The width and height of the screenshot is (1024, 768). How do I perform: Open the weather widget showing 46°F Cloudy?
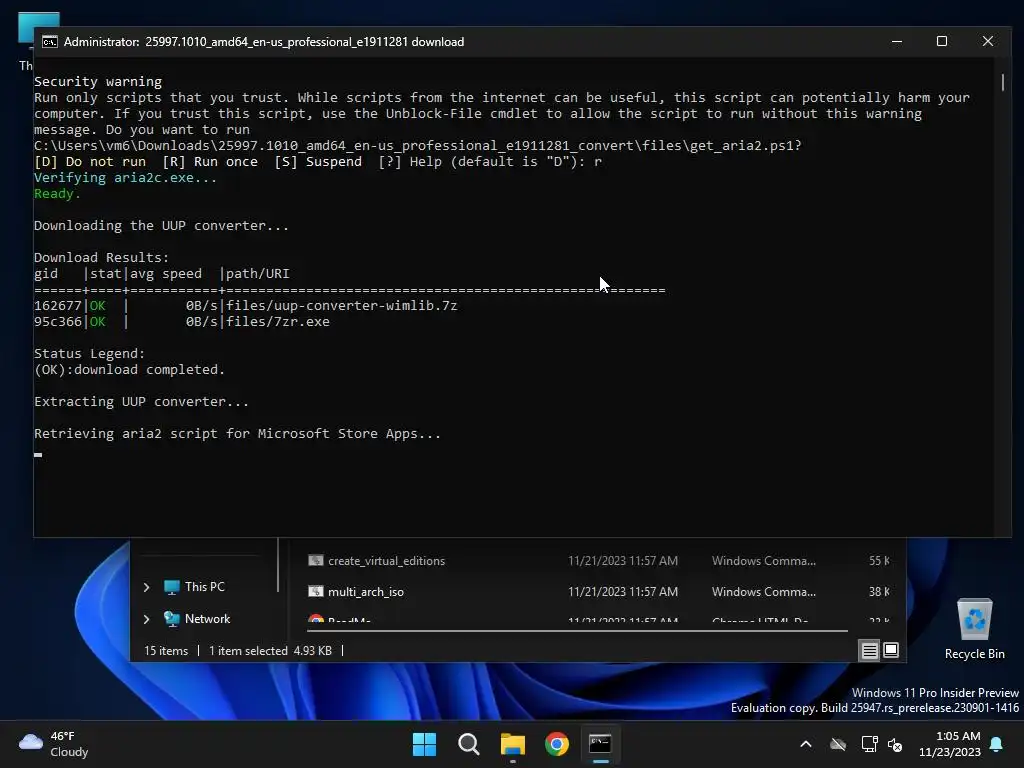(x=54, y=744)
